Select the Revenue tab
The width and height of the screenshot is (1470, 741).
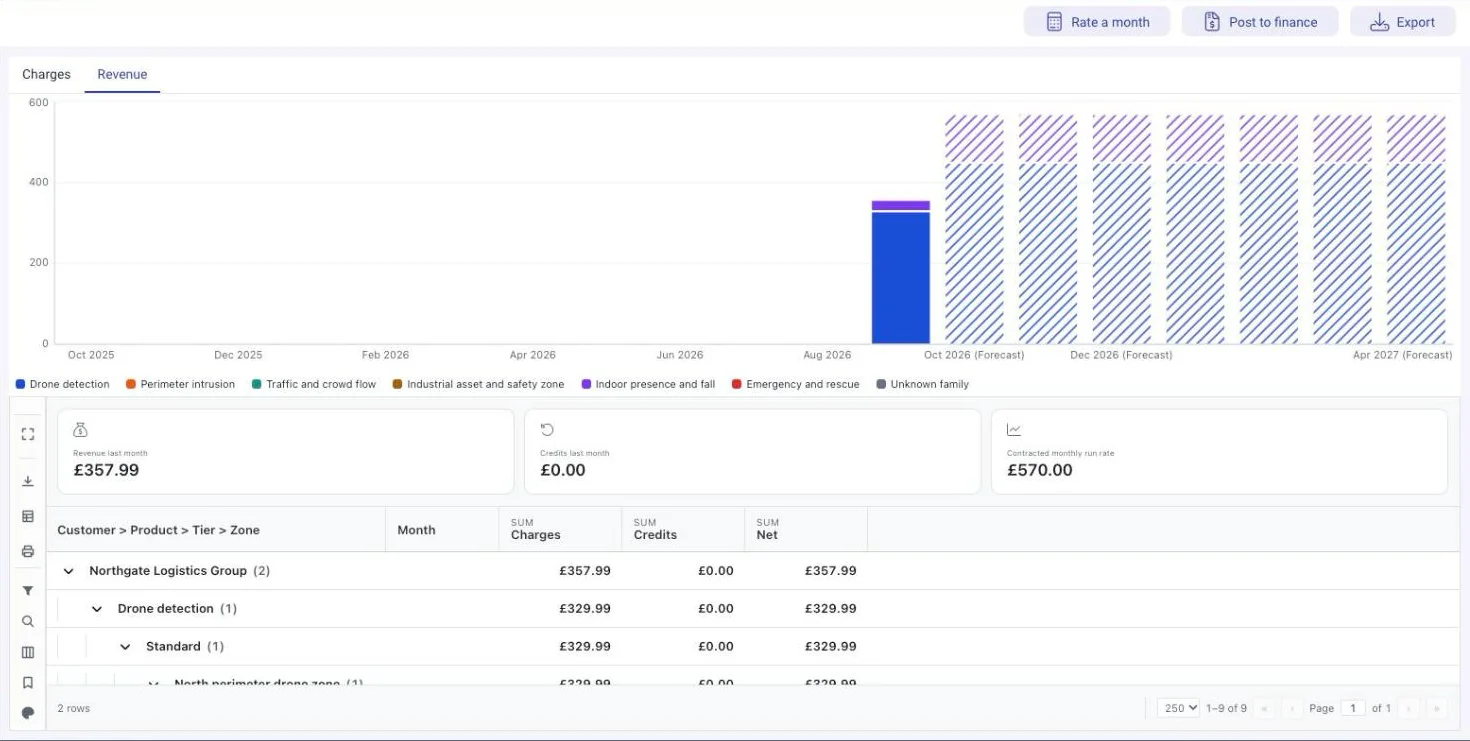[122, 74]
